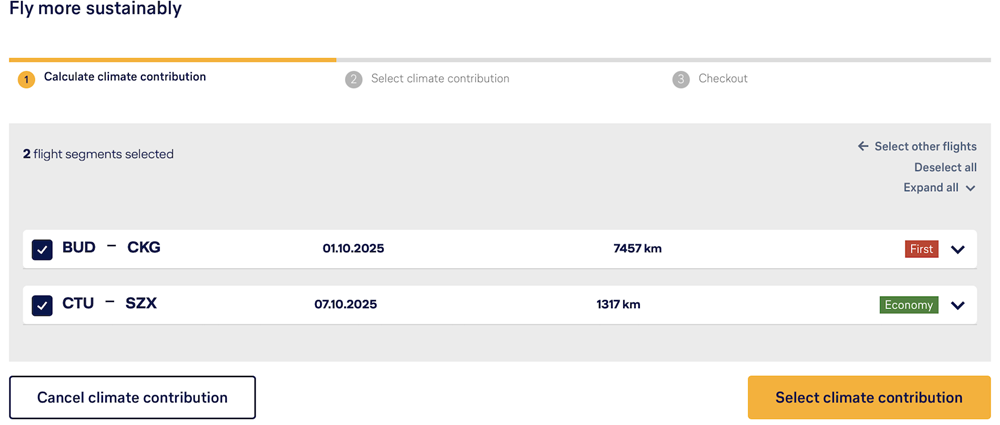Click the Deselect all link
Image resolution: width=1000 pixels, height=425 pixels.
tap(945, 167)
